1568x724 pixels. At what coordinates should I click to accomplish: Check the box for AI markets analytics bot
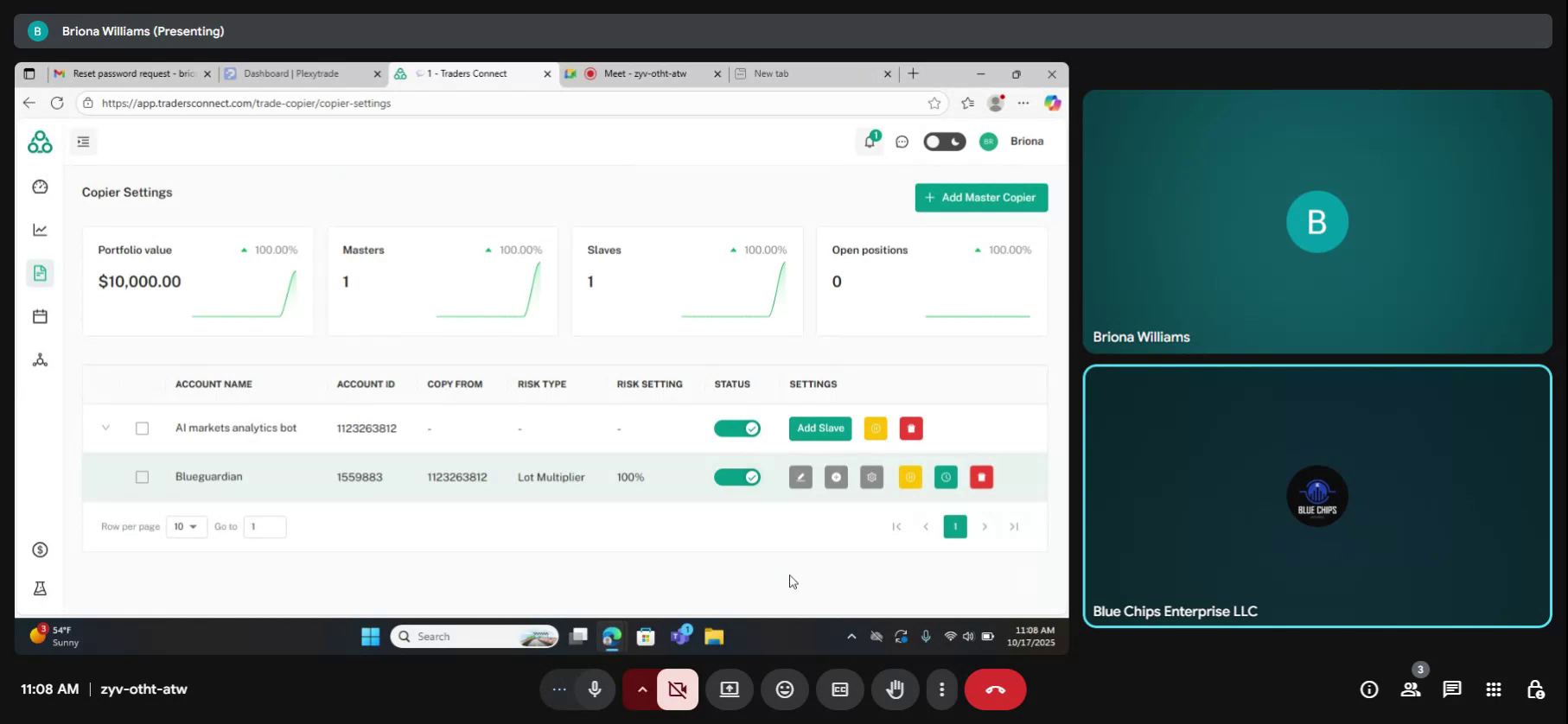(143, 429)
